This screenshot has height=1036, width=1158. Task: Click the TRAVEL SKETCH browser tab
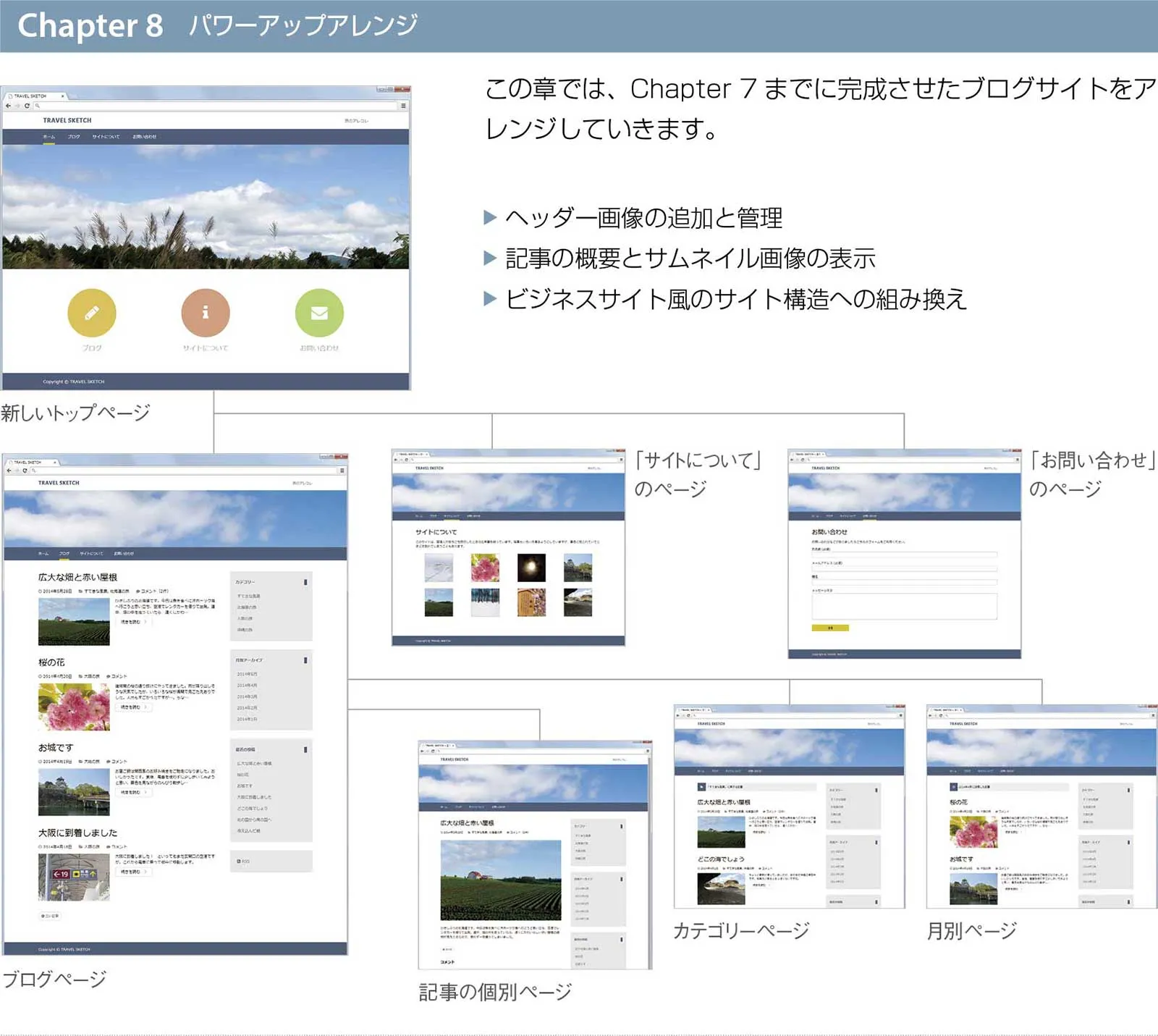28,96
